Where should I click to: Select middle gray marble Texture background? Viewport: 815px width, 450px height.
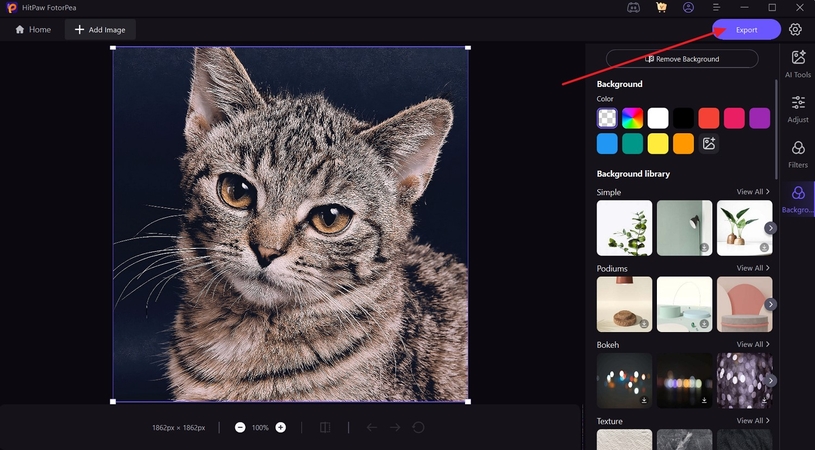685,440
